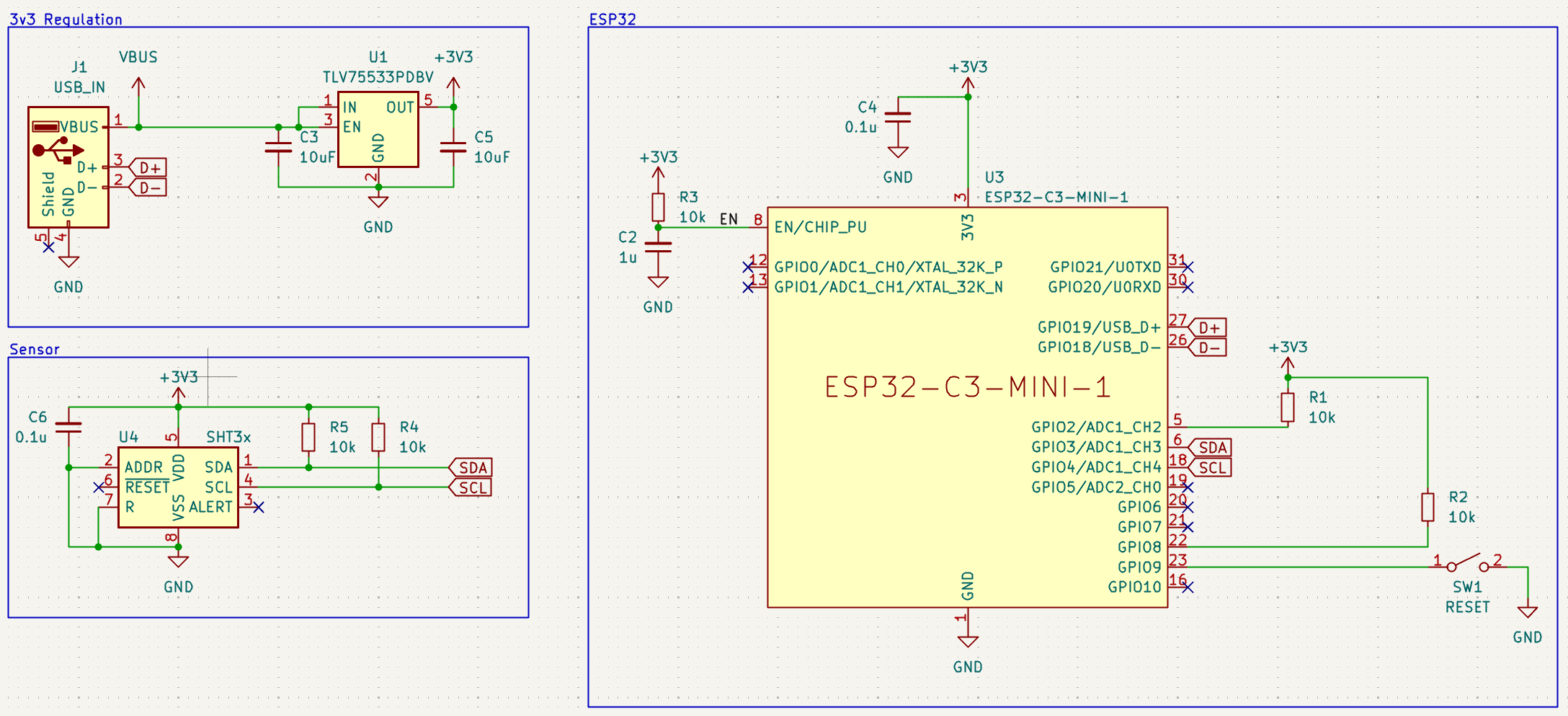The image size is (1568, 716).
Task: Select no-connect flag on GPIO5 pin 19
Action: pos(1188,487)
